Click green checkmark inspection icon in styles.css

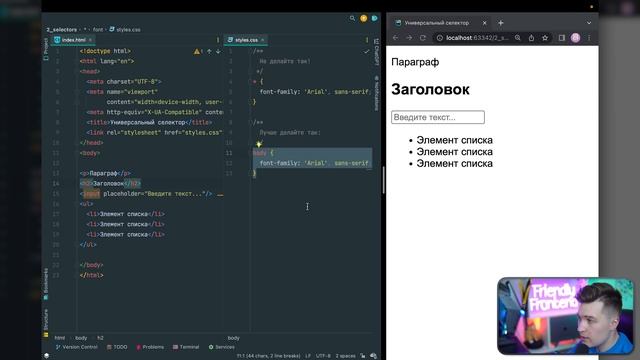tap(367, 51)
